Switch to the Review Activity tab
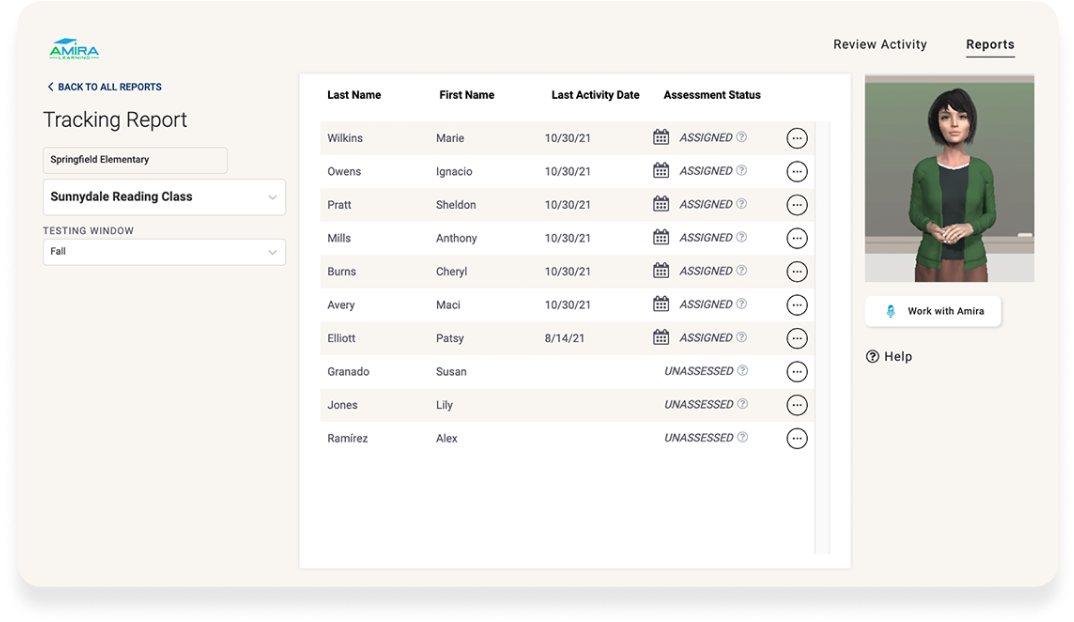1074x622 pixels. [x=880, y=44]
